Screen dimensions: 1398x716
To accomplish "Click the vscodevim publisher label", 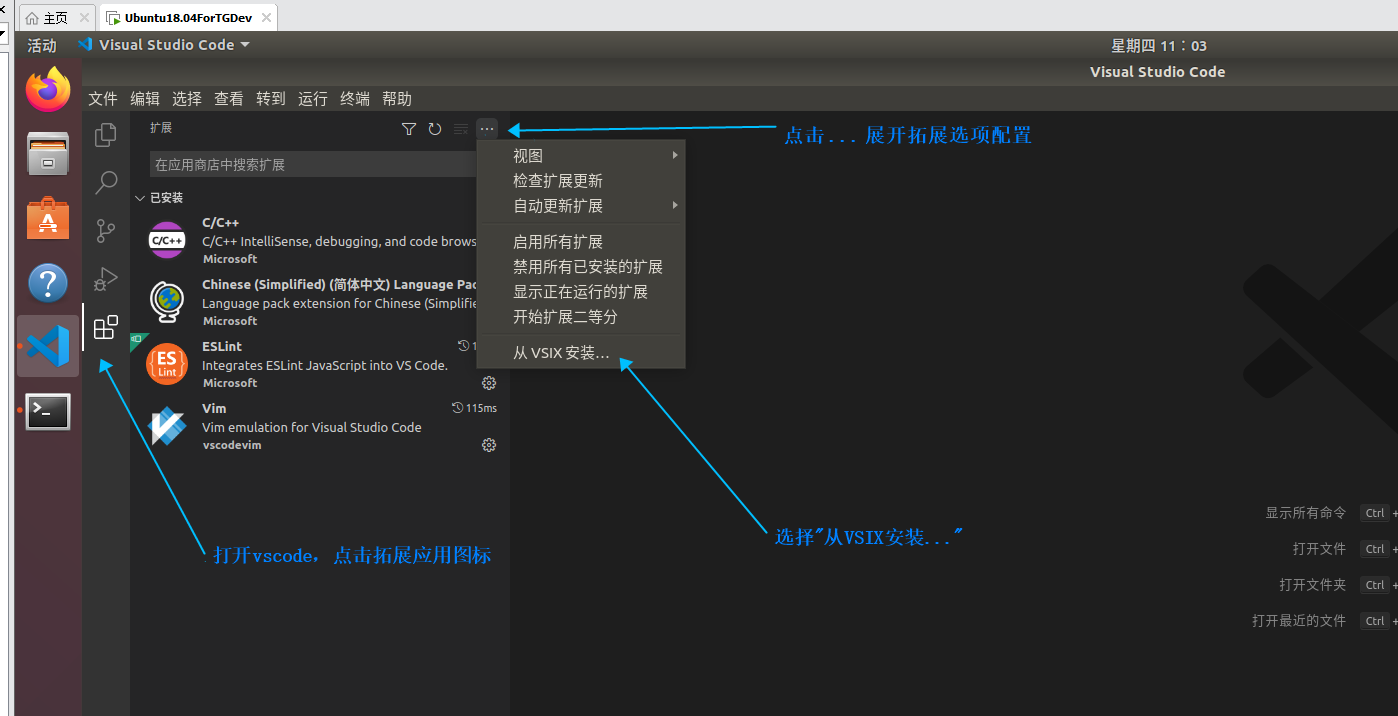I will [x=231, y=445].
